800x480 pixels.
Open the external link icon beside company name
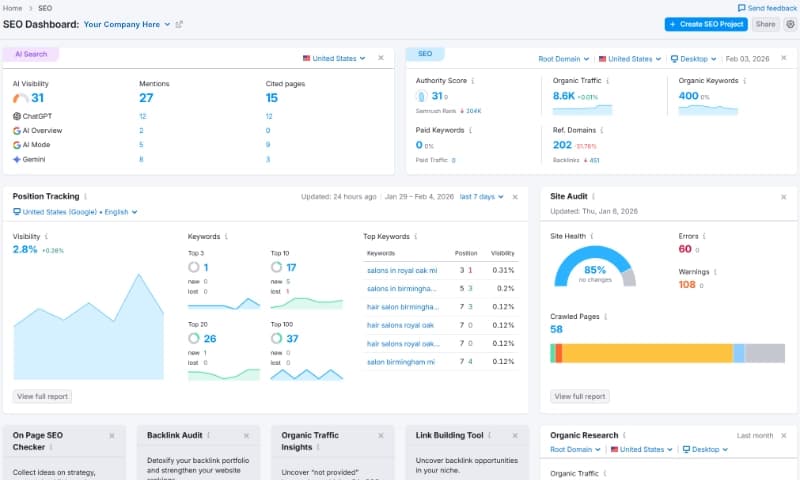(x=179, y=24)
